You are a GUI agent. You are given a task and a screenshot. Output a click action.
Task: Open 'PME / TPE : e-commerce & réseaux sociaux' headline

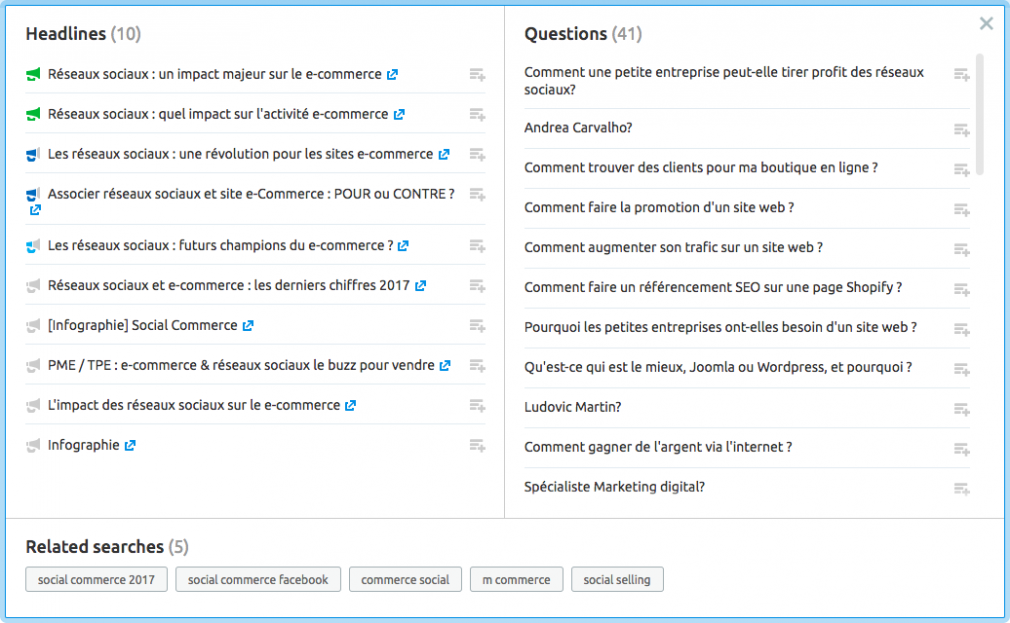tap(241, 365)
